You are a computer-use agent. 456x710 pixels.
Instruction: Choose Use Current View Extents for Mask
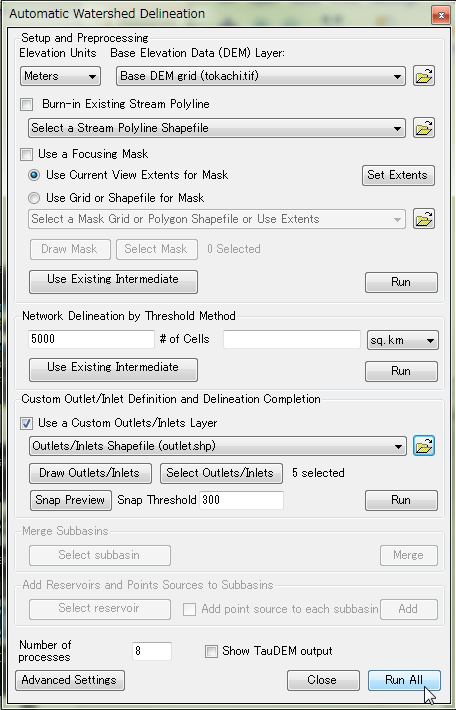(x=34, y=175)
